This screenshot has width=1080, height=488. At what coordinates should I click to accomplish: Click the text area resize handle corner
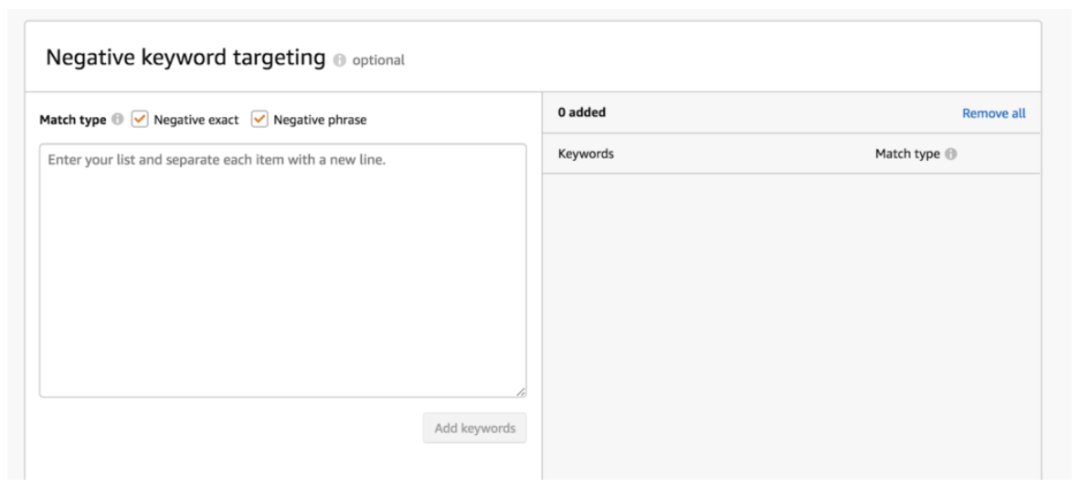click(520, 392)
